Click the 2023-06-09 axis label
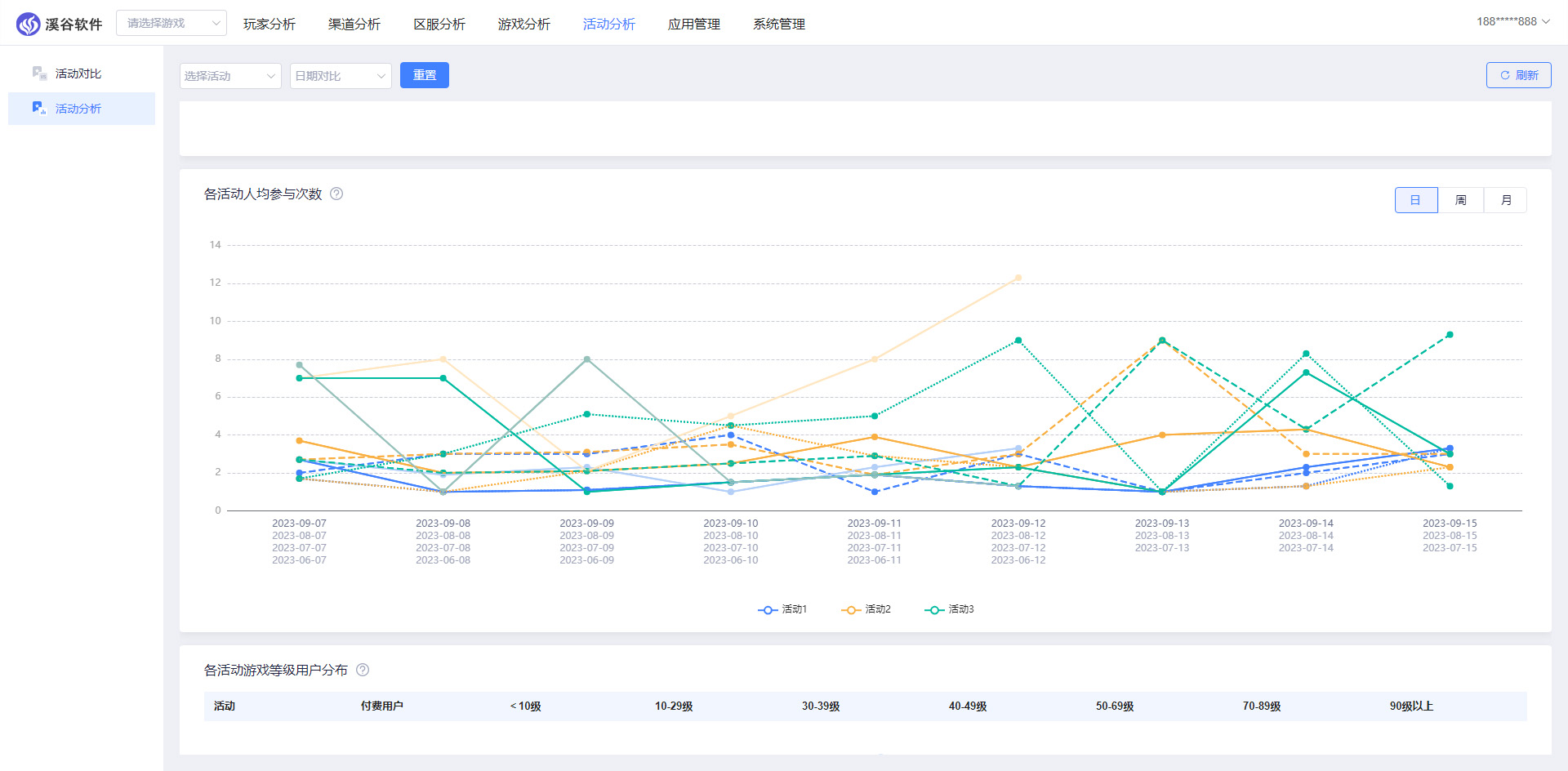 586,560
